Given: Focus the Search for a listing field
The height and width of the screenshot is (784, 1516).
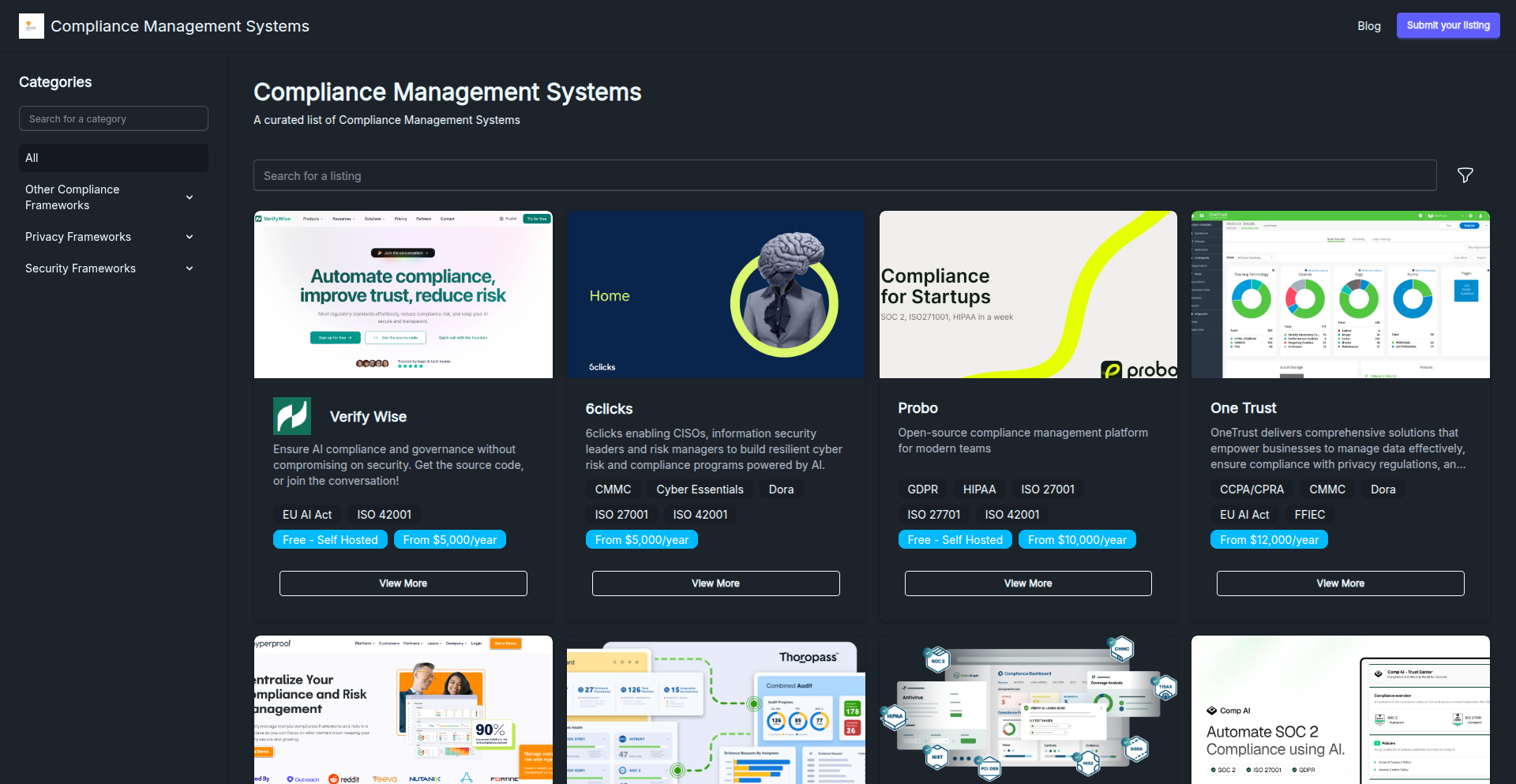Looking at the screenshot, I should click(x=845, y=175).
